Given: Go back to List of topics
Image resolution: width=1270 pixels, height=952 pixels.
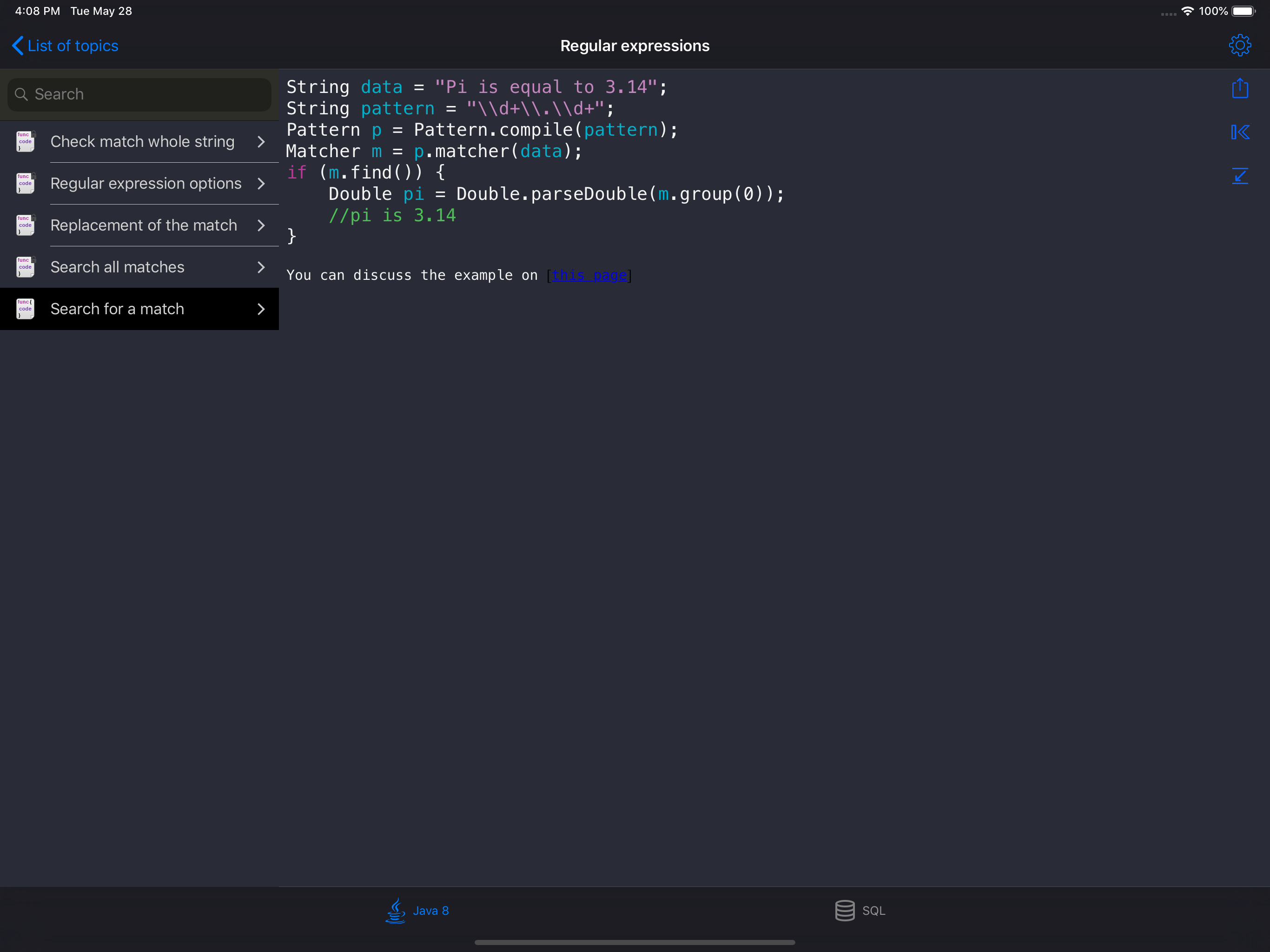Looking at the screenshot, I should point(73,46).
